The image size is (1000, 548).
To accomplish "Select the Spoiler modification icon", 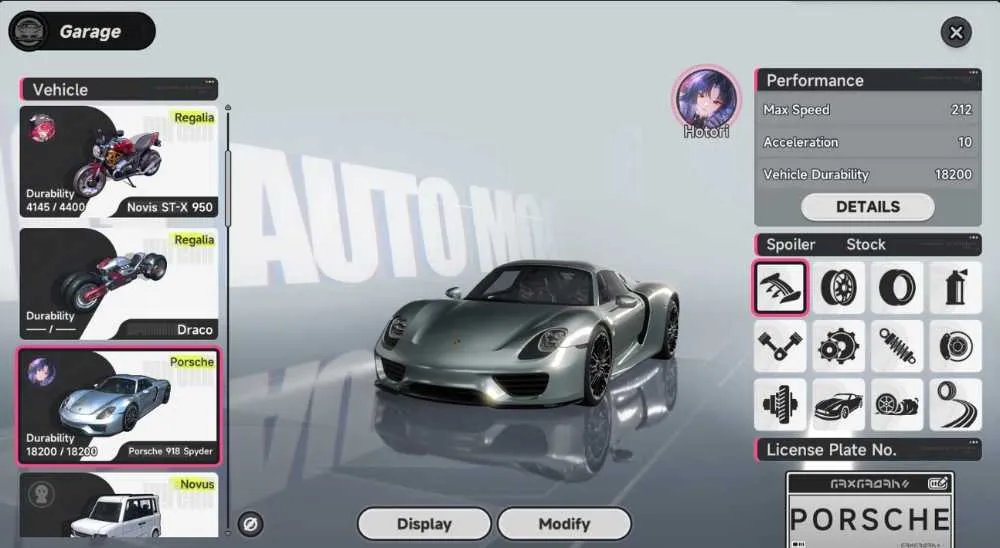I will click(x=780, y=287).
